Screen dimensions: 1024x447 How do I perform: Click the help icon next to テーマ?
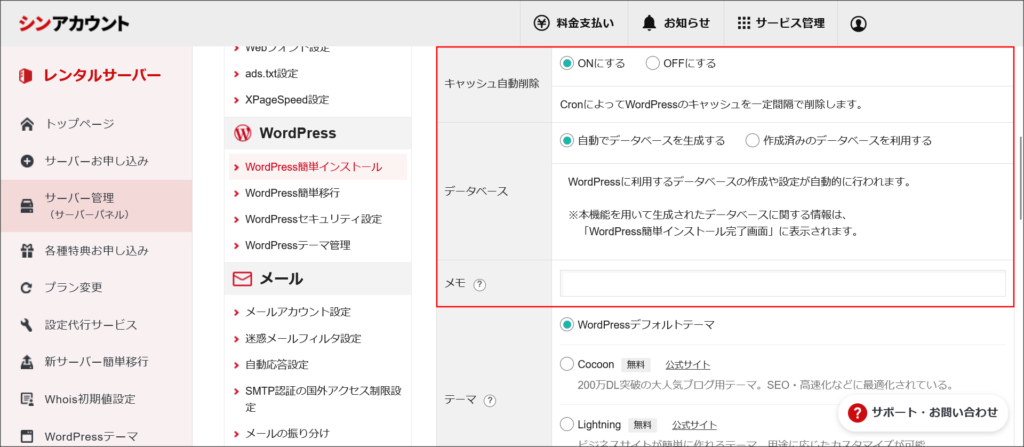point(489,401)
